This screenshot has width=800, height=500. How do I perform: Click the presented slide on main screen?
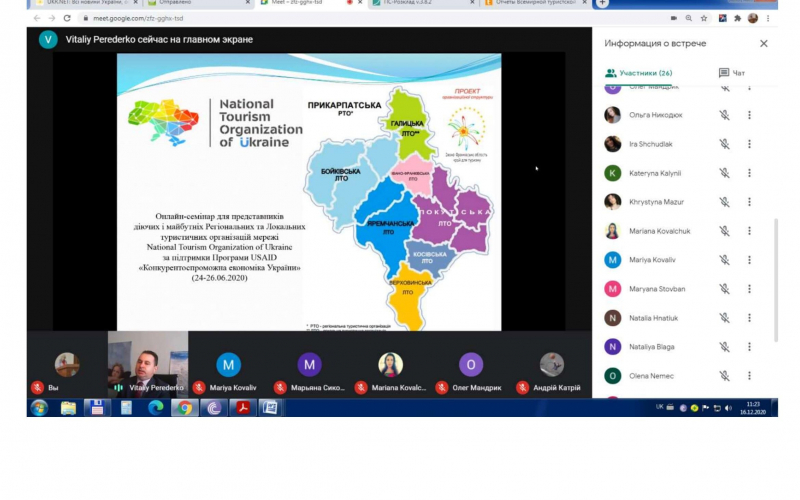point(309,192)
